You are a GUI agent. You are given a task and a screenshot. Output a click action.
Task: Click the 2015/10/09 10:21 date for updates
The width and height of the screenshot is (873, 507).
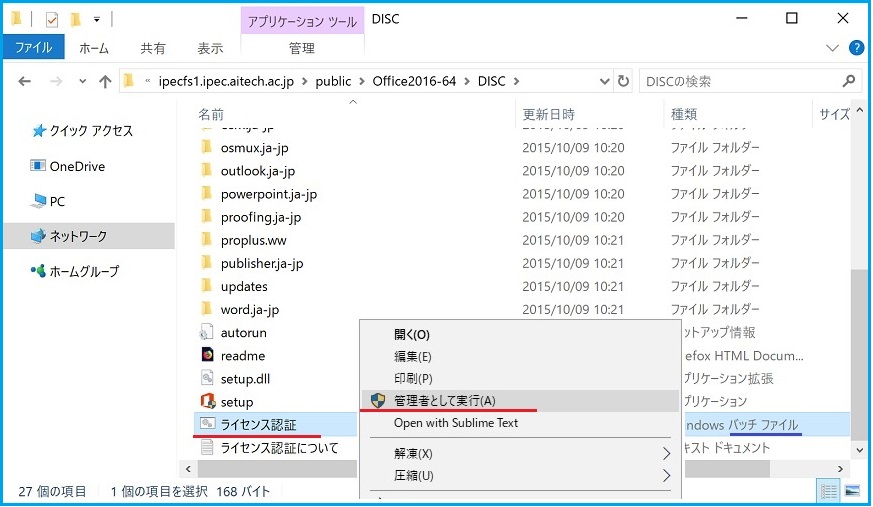tap(573, 287)
